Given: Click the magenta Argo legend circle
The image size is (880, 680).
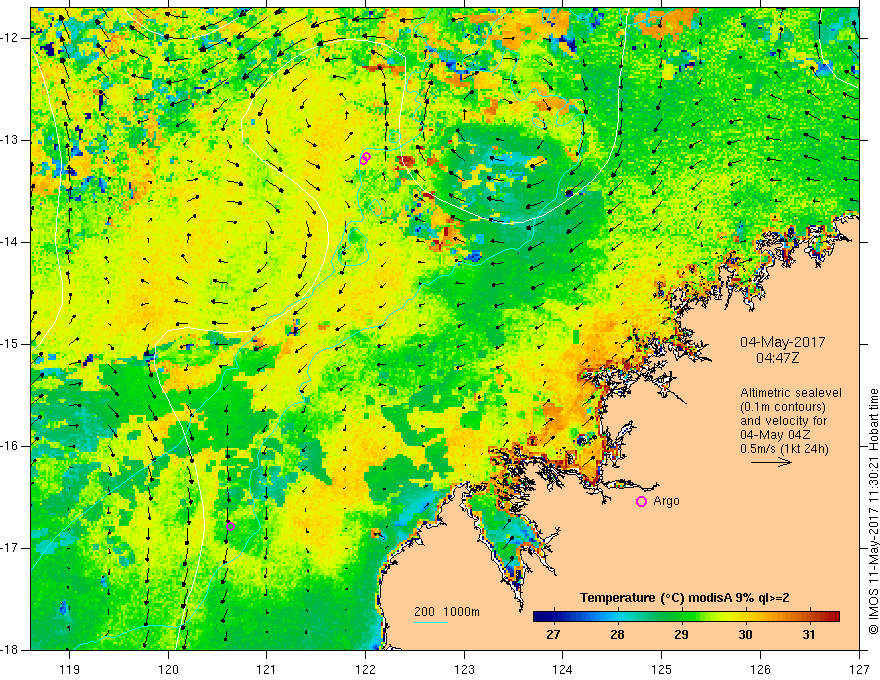Looking at the screenshot, I should click(641, 502).
